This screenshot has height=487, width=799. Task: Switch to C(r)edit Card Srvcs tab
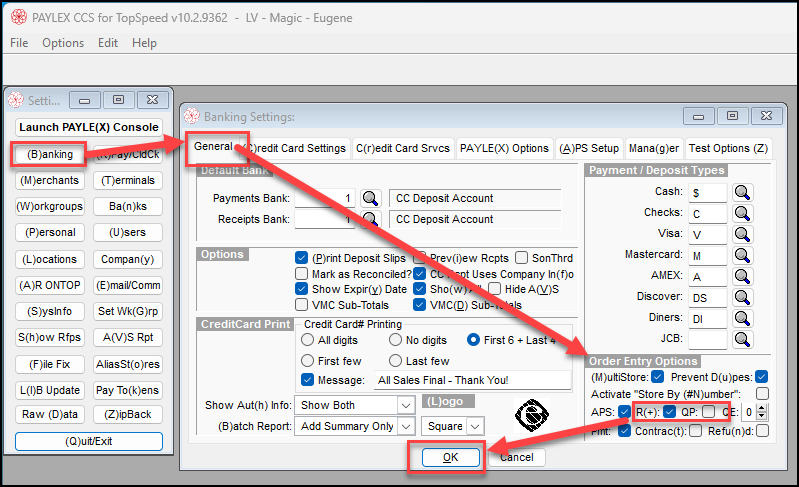point(403,148)
